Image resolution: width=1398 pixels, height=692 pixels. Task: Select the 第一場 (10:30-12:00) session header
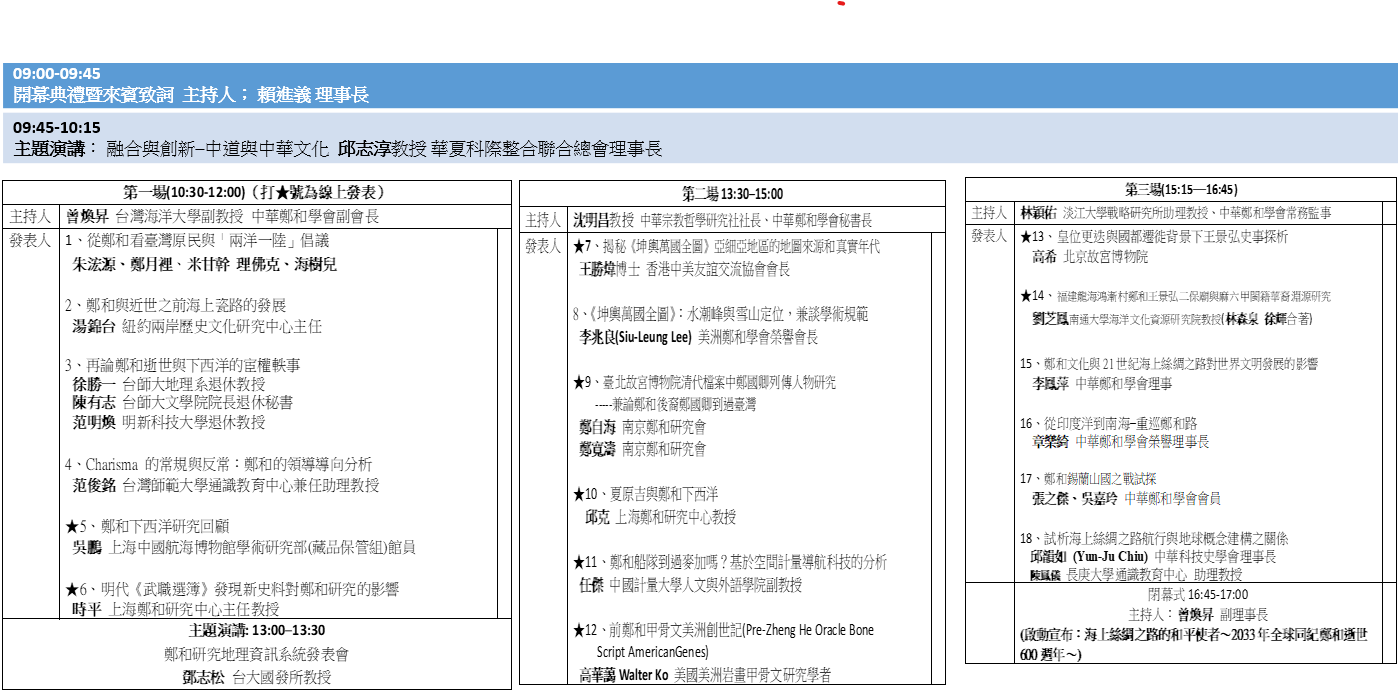pyautogui.click(x=256, y=193)
